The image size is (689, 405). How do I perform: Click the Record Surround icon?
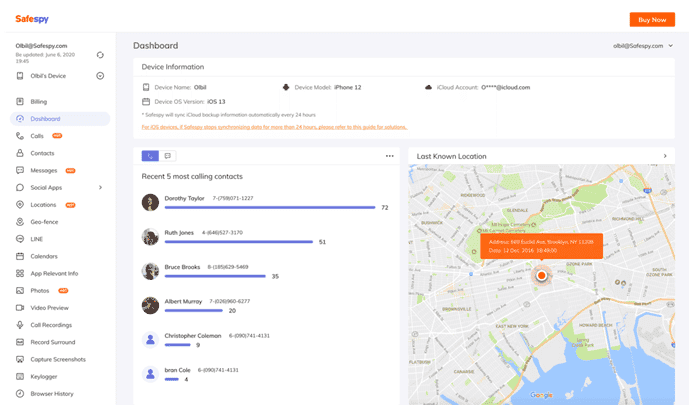coord(20,342)
